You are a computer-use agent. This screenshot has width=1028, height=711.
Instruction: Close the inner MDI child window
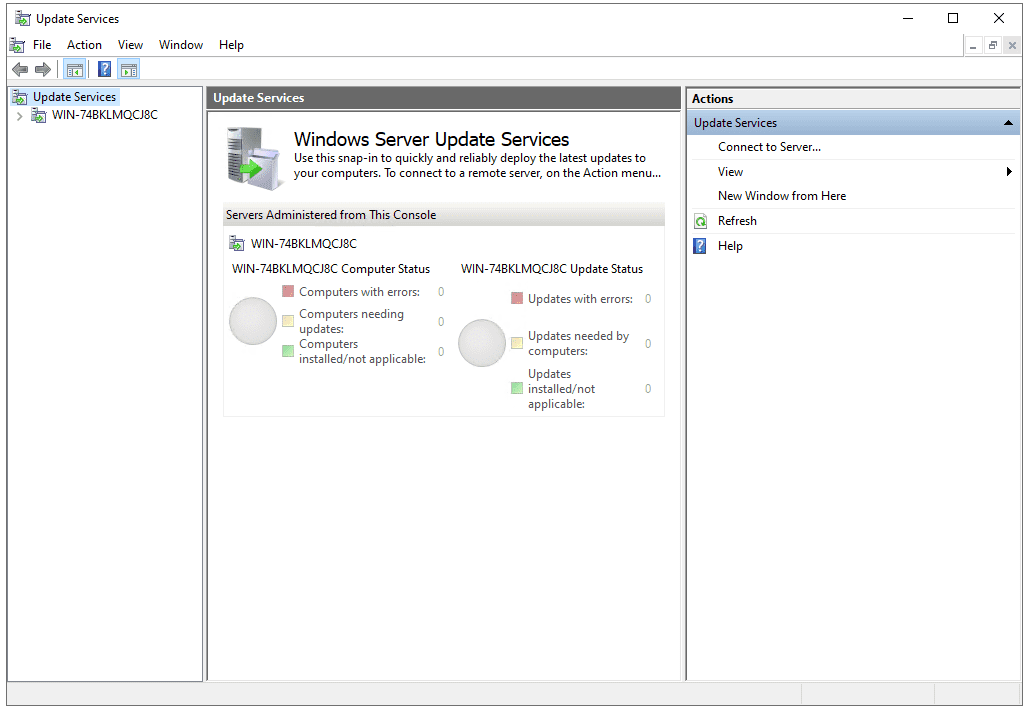[x=1012, y=45]
